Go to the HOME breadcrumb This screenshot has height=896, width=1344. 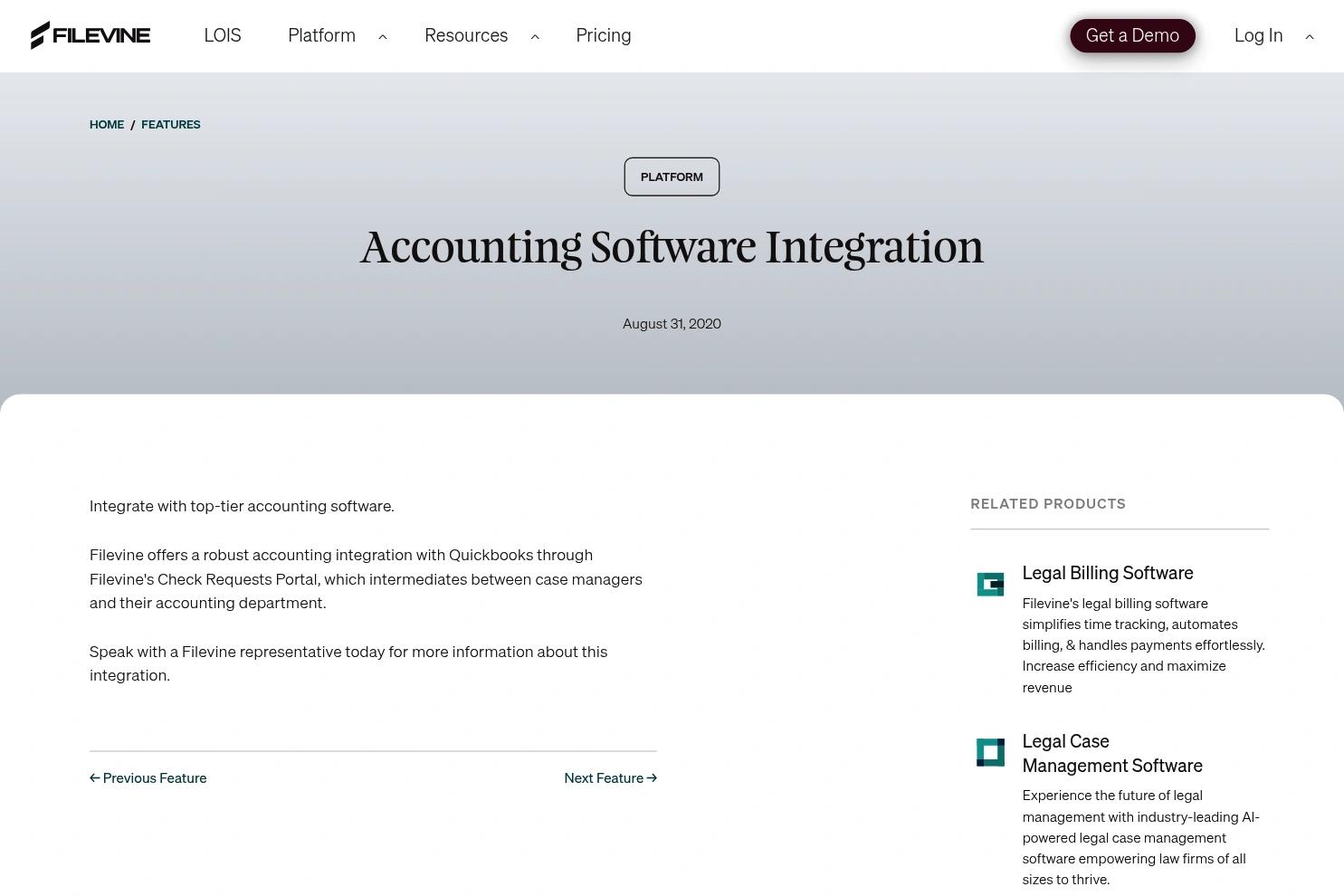pos(107,124)
